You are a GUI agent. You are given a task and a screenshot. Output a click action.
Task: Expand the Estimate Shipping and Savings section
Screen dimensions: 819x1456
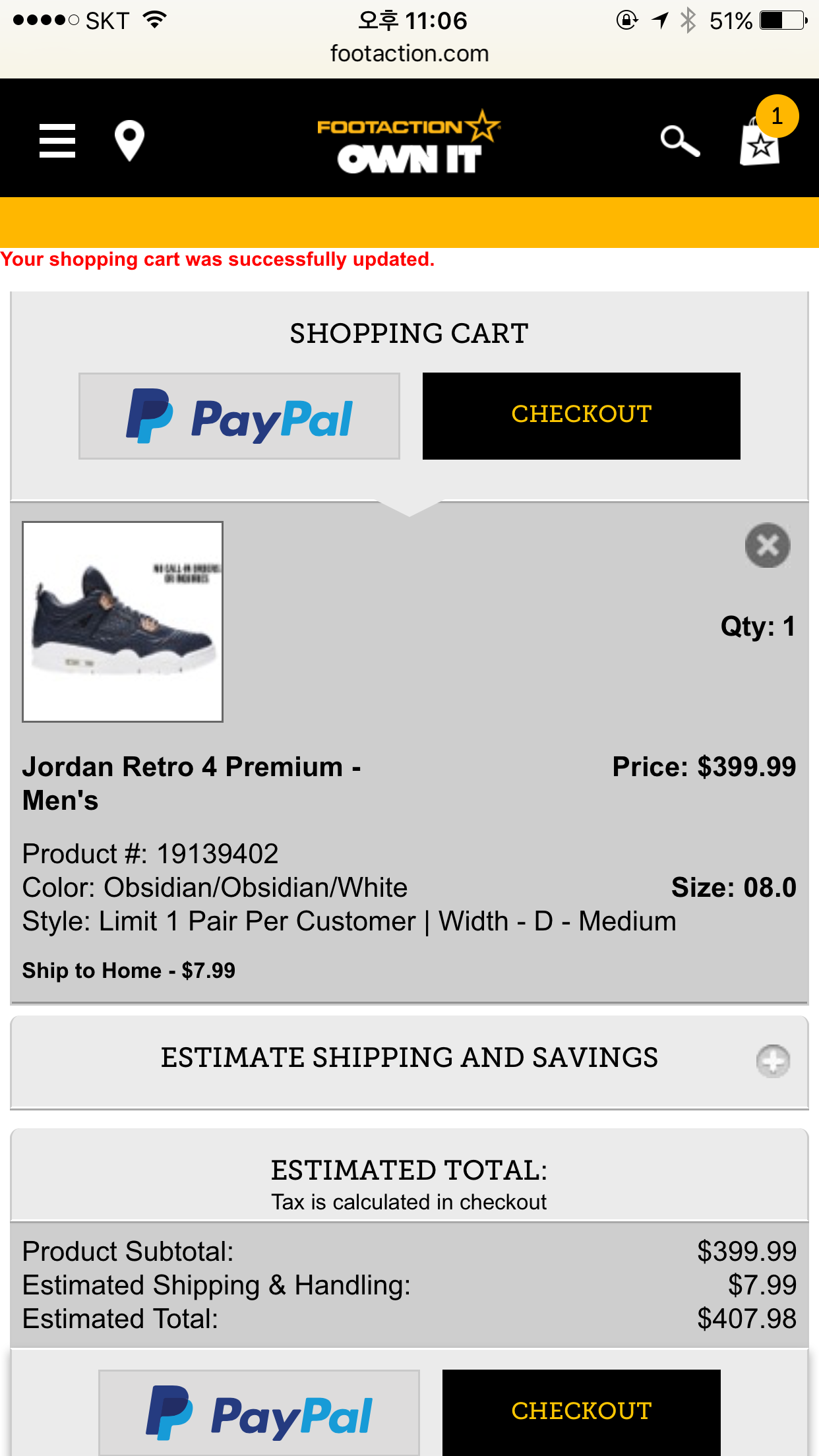409,1062
